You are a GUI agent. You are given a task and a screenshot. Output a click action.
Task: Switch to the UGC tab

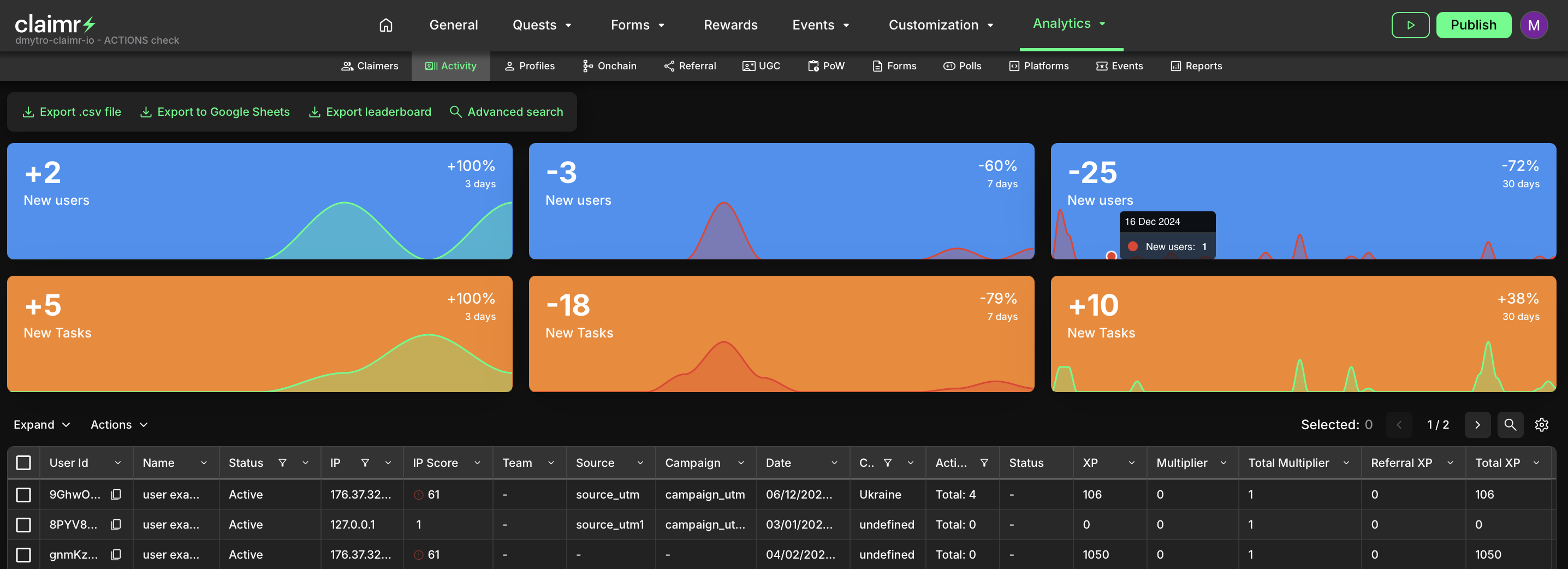click(761, 66)
